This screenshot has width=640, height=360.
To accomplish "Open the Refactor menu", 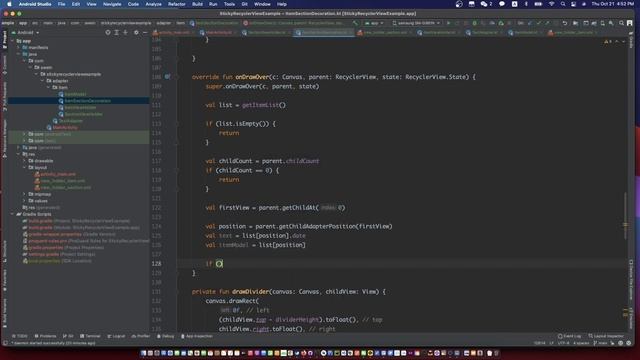I will (x=177, y=4).
